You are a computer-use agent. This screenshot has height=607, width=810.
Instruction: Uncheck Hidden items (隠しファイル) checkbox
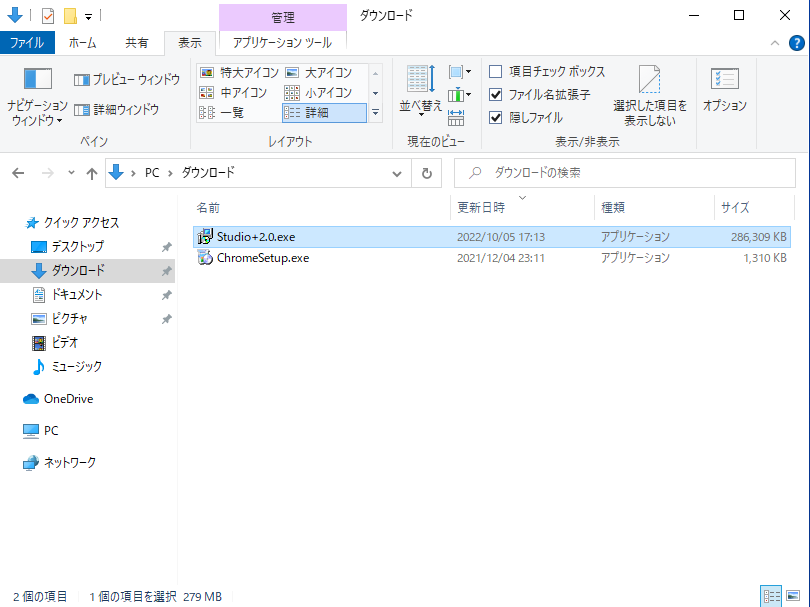[x=496, y=117]
